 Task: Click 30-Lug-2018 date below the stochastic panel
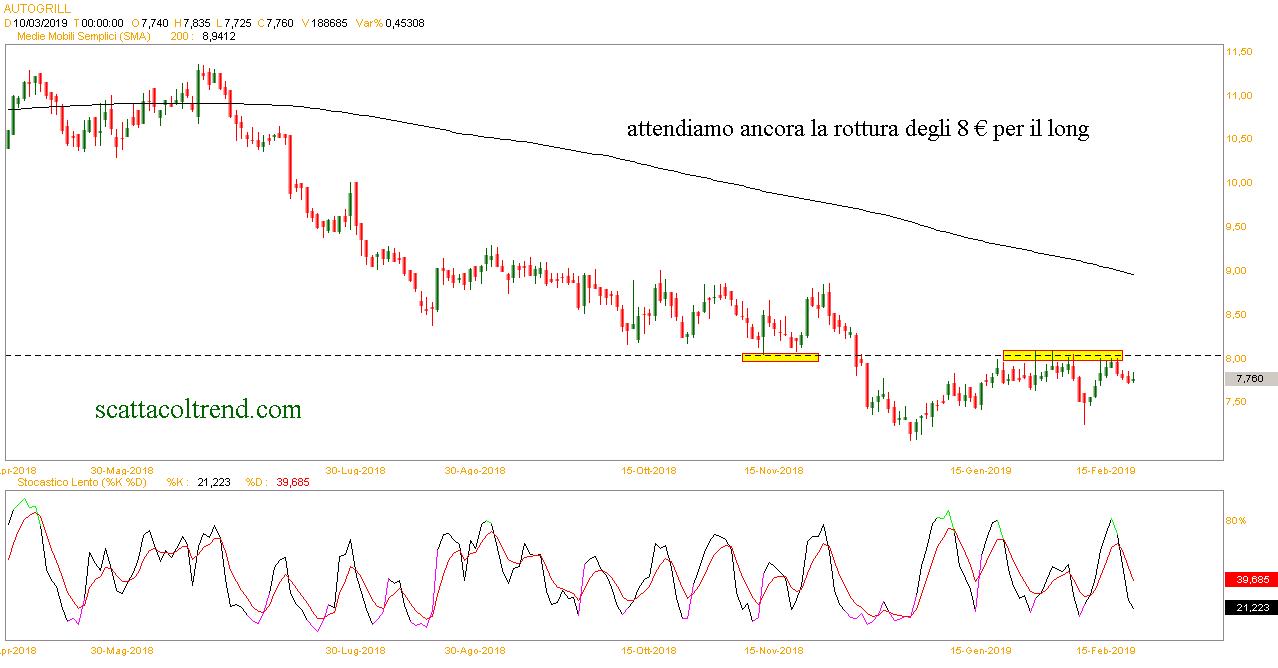[x=358, y=650]
